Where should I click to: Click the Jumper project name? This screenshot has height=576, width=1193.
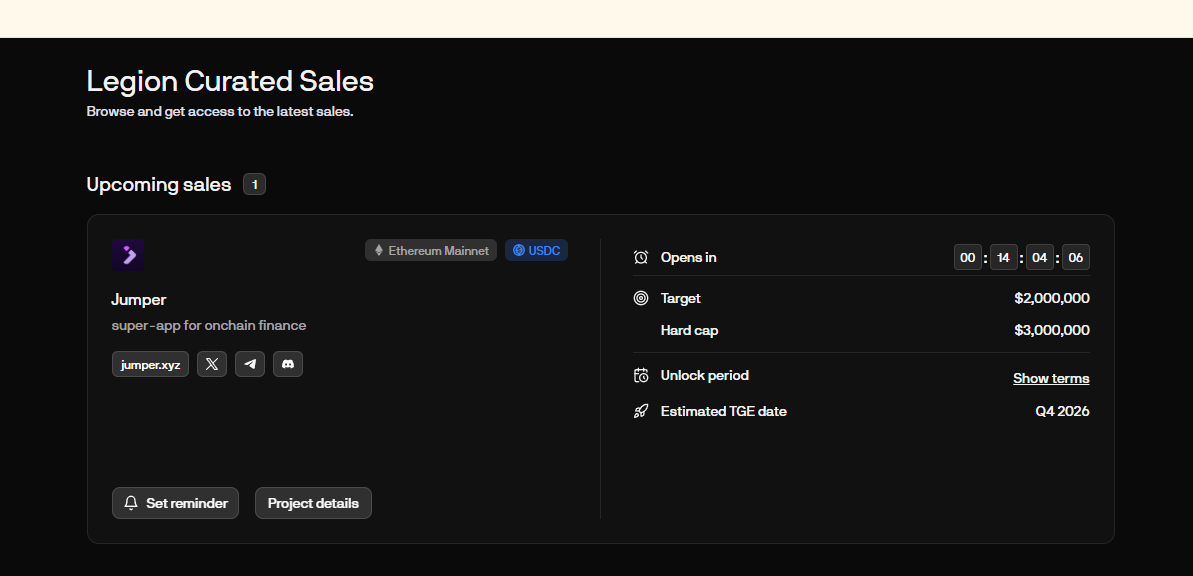(138, 299)
